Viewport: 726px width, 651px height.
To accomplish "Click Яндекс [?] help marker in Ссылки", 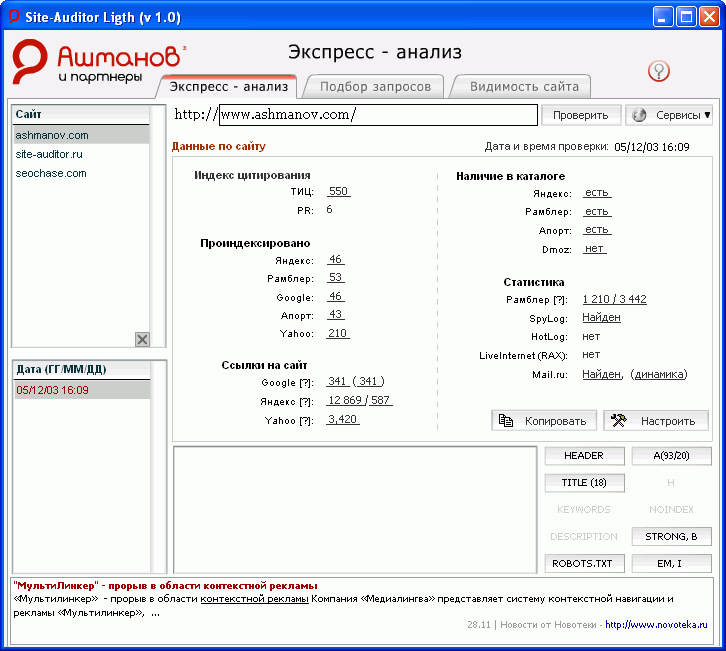I will point(306,402).
